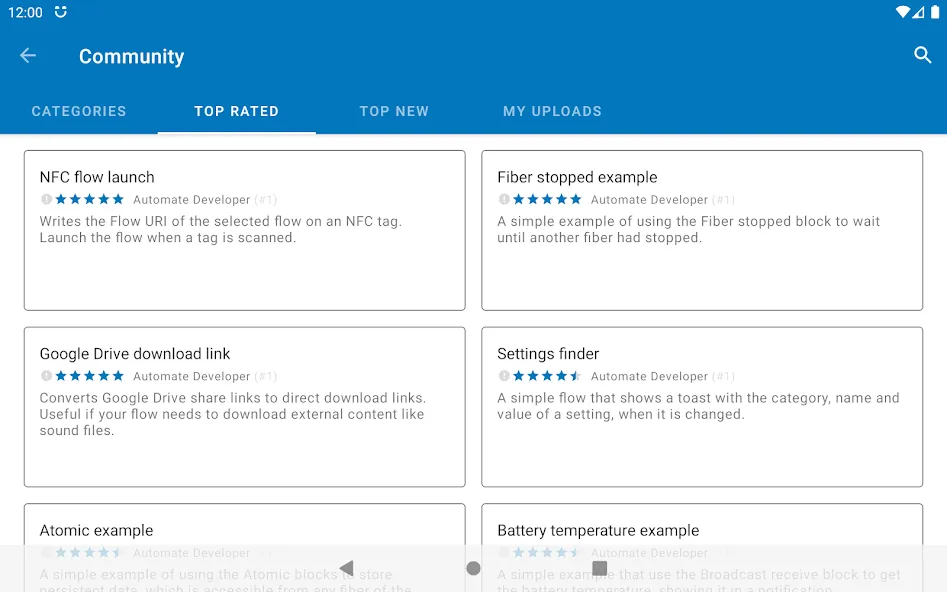947x592 pixels.
Task: Select the Top Rated tab
Action: 237,111
